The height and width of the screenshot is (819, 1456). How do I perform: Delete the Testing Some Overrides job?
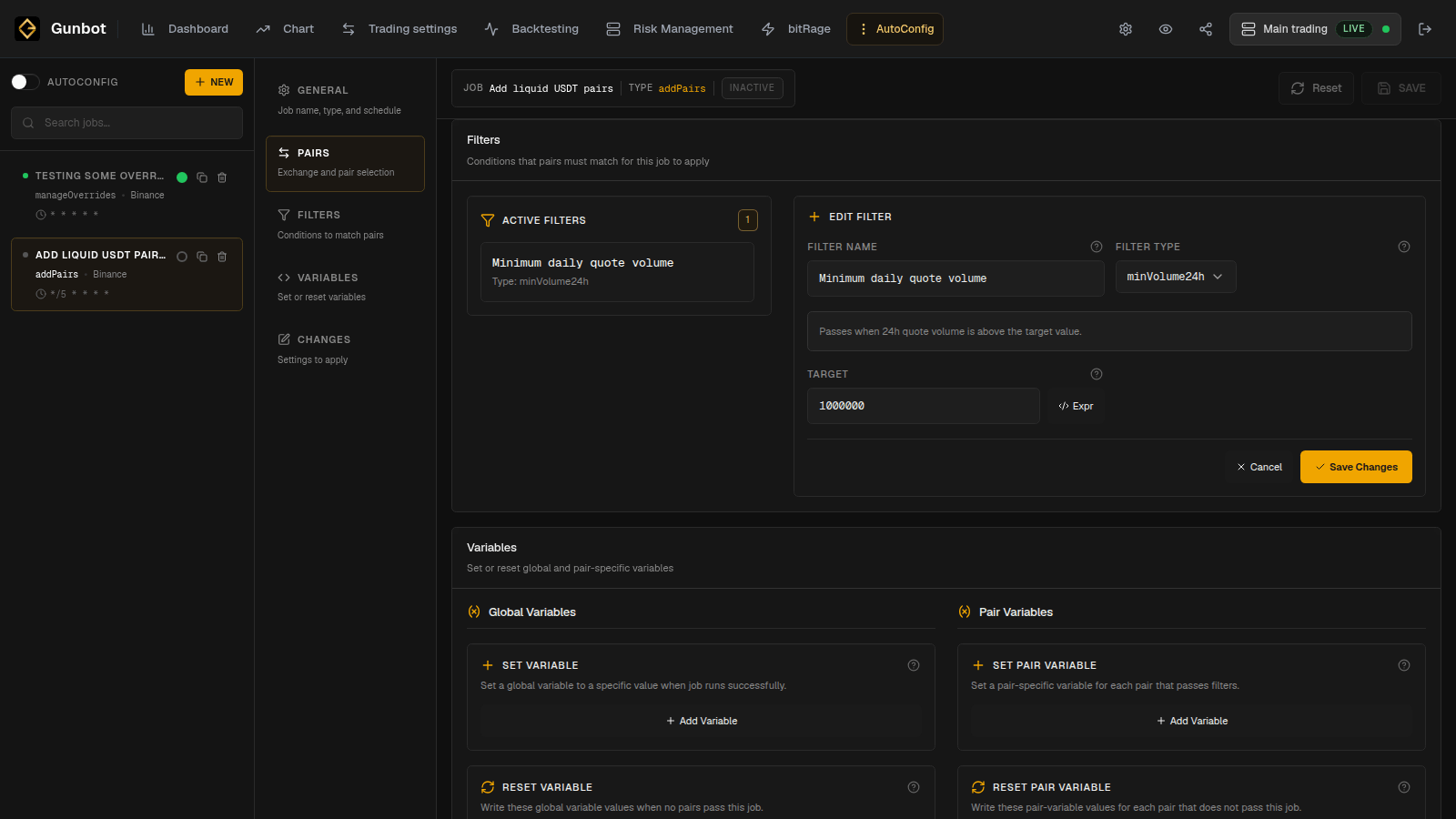(x=222, y=177)
